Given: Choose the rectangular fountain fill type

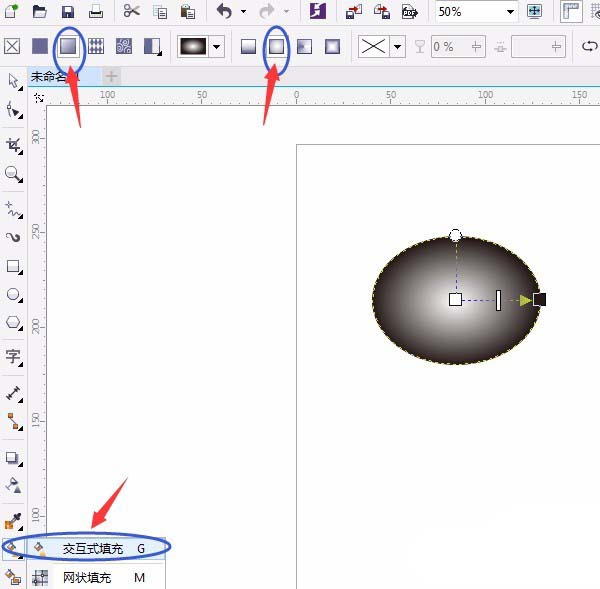Looking at the screenshot, I should (x=332, y=47).
